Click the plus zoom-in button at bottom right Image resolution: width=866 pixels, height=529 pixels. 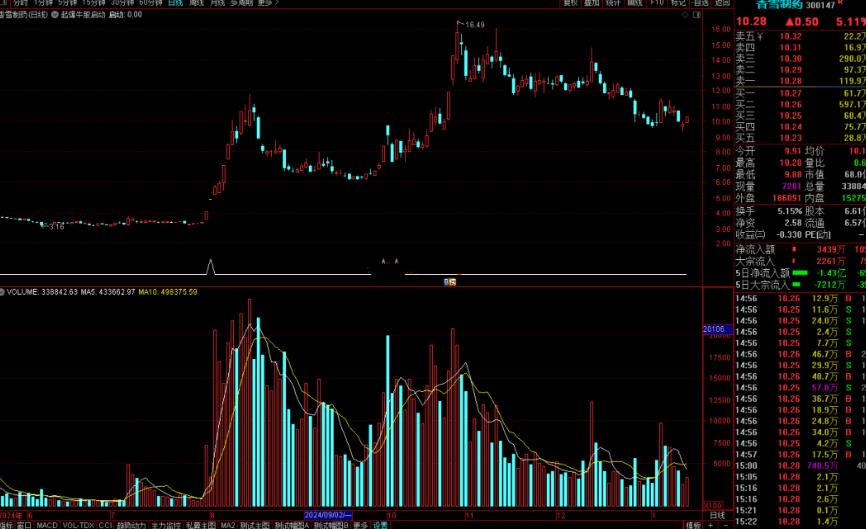[711, 525]
